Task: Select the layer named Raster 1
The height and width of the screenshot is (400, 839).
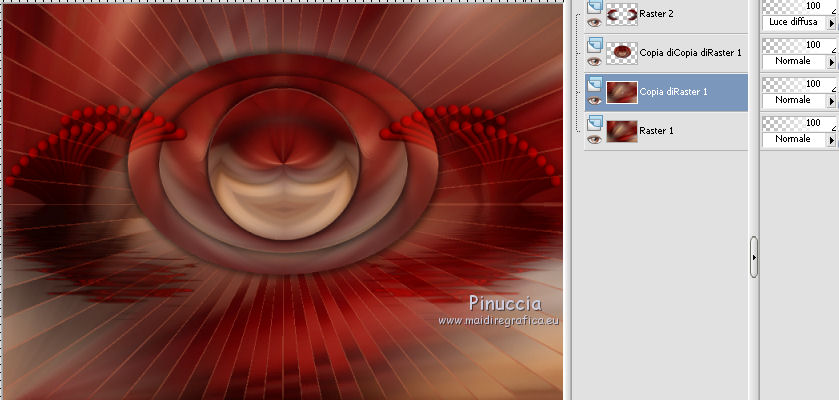Action: (x=656, y=131)
